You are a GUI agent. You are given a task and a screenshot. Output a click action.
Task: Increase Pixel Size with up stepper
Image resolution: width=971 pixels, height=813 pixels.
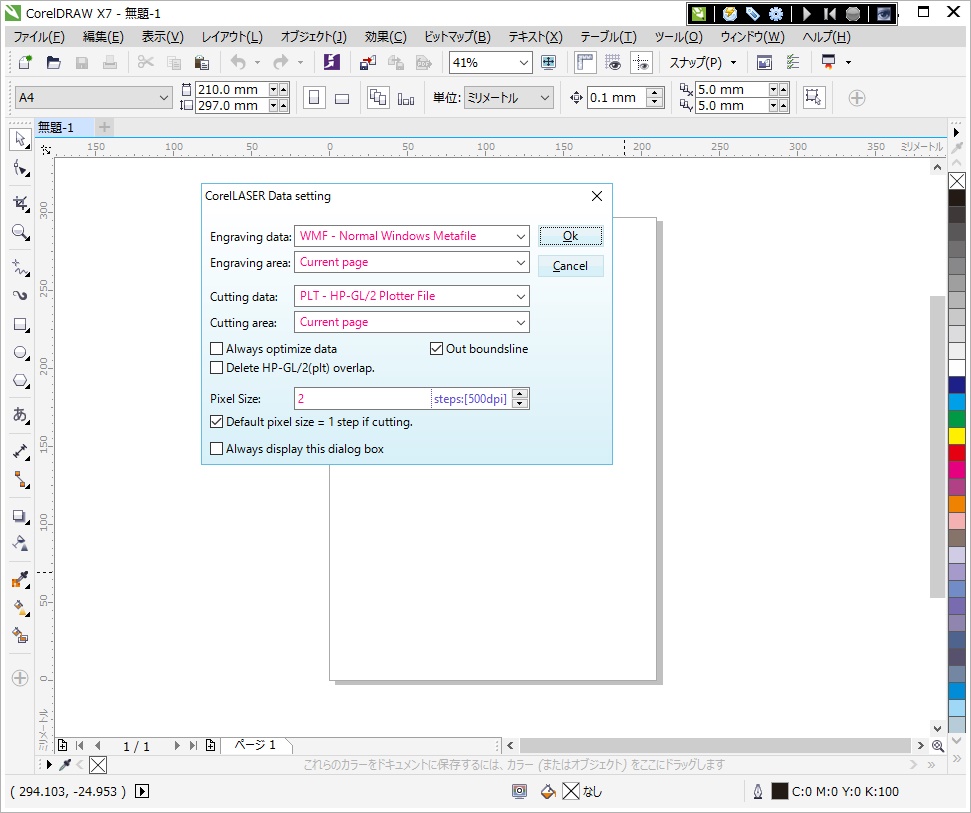coord(521,394)
